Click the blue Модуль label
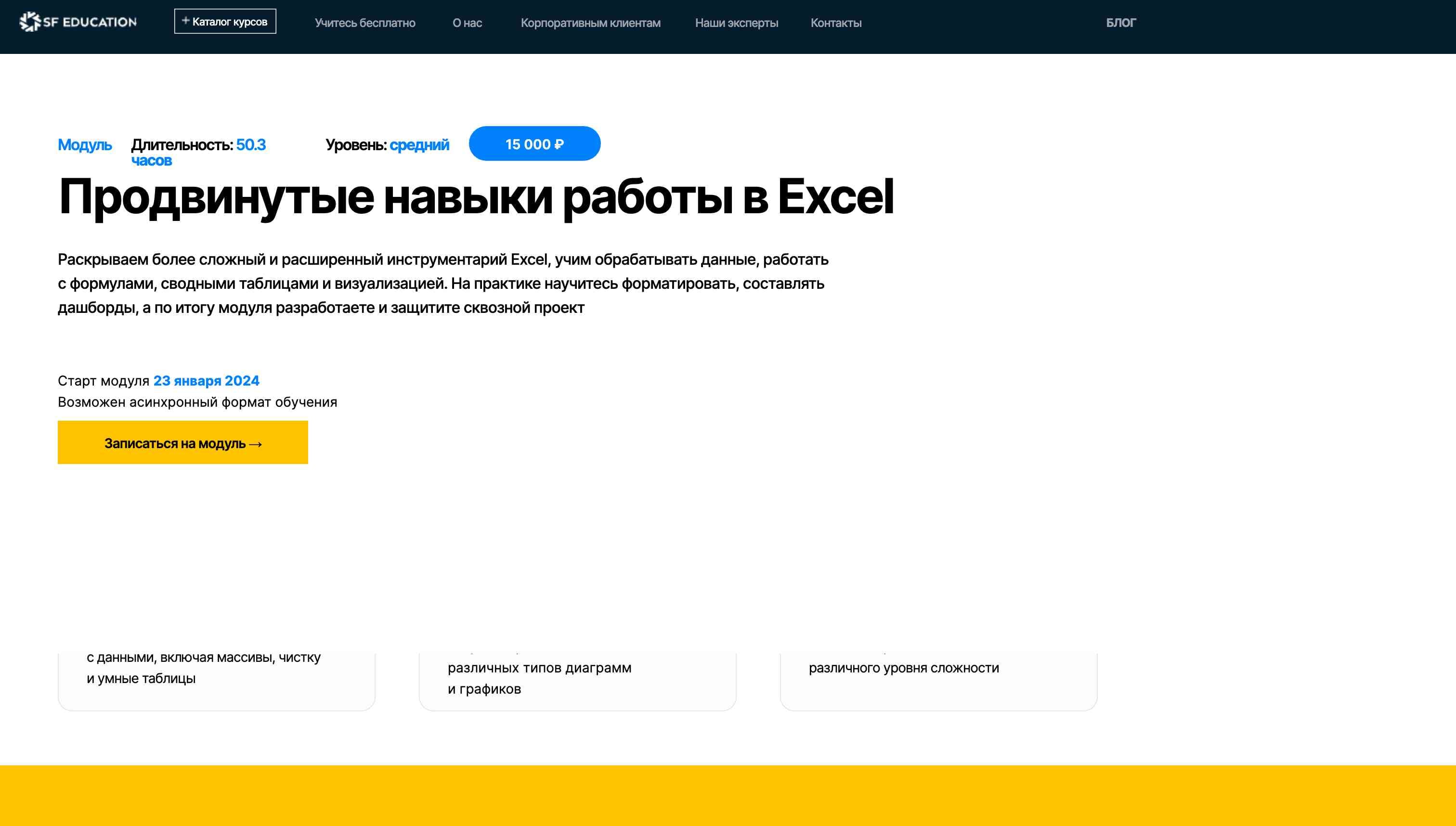Screen dimensions: 1456x826 tap(85, 145)
